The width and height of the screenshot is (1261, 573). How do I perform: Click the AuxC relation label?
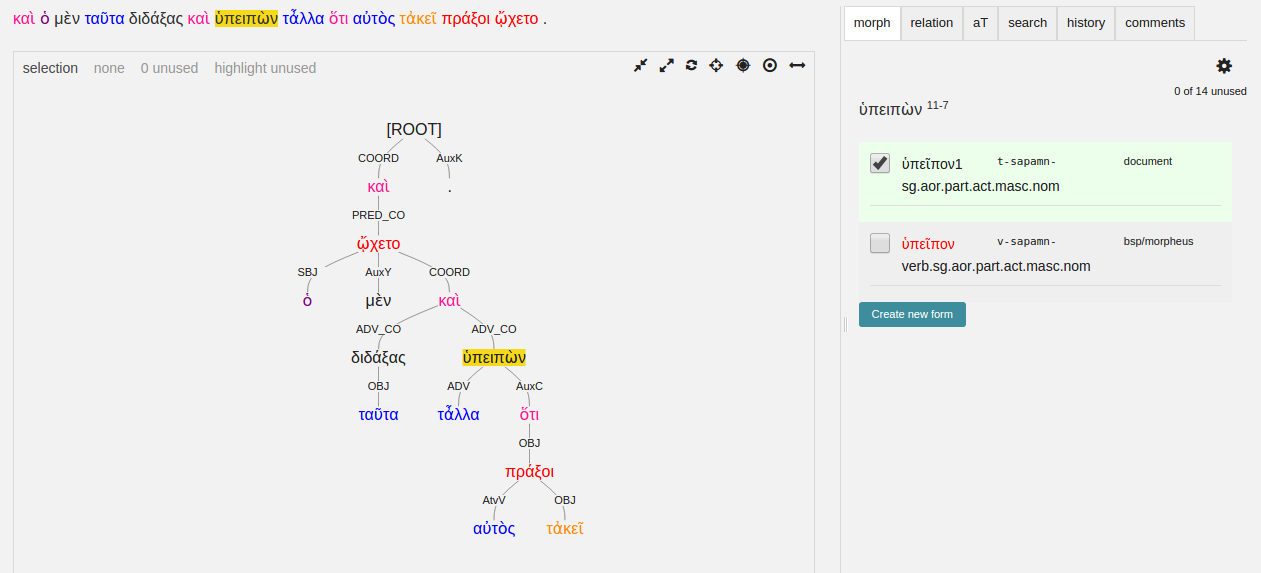[x=530, y=386]
